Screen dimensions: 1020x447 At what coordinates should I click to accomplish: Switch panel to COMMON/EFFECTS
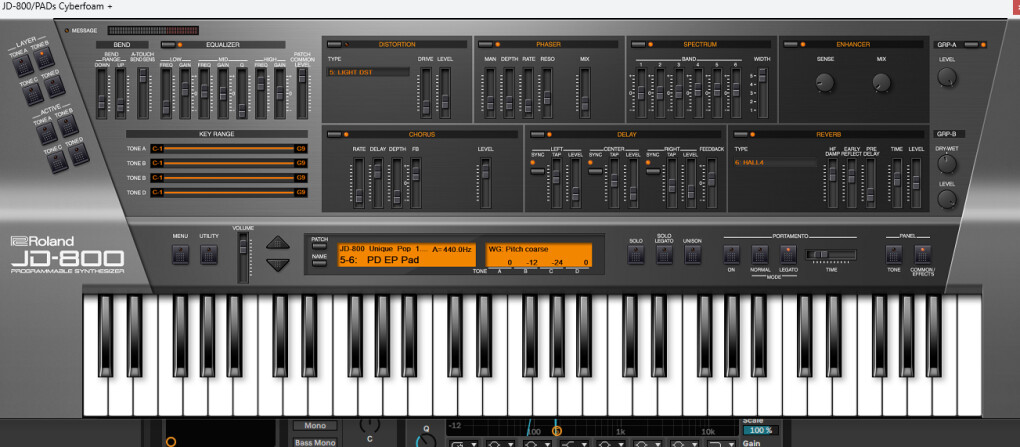click(922, 254)
